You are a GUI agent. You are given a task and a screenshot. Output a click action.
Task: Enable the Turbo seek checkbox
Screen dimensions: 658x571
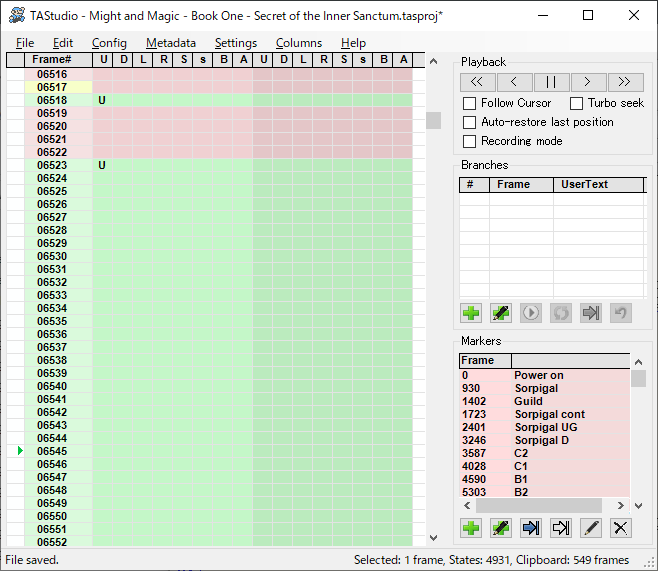coord(576,103)
